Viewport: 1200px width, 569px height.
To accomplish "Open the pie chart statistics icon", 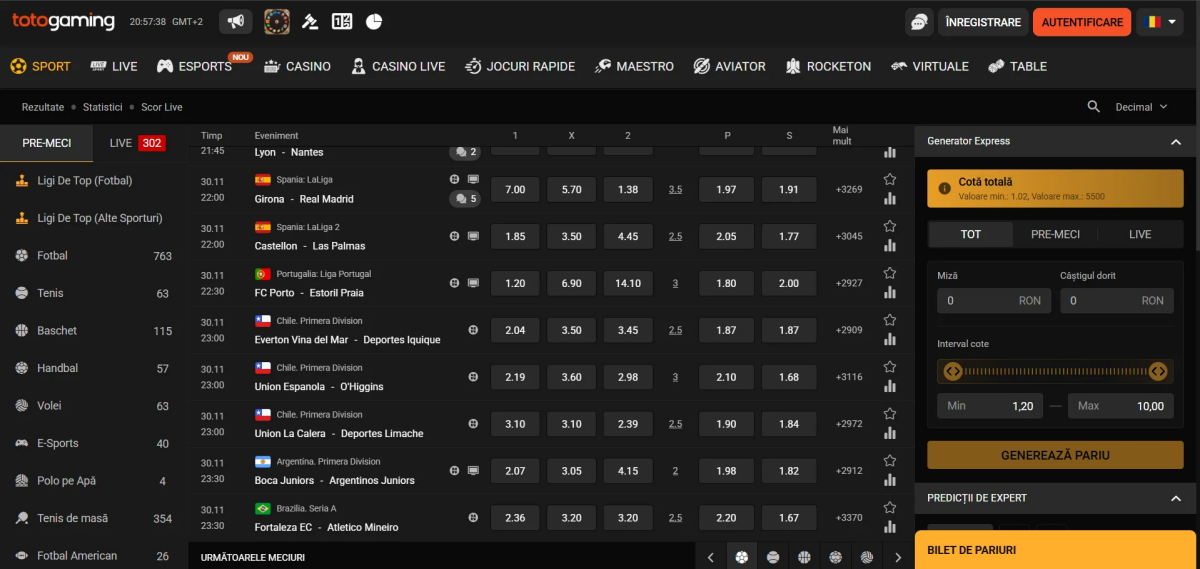I will 374,21.
